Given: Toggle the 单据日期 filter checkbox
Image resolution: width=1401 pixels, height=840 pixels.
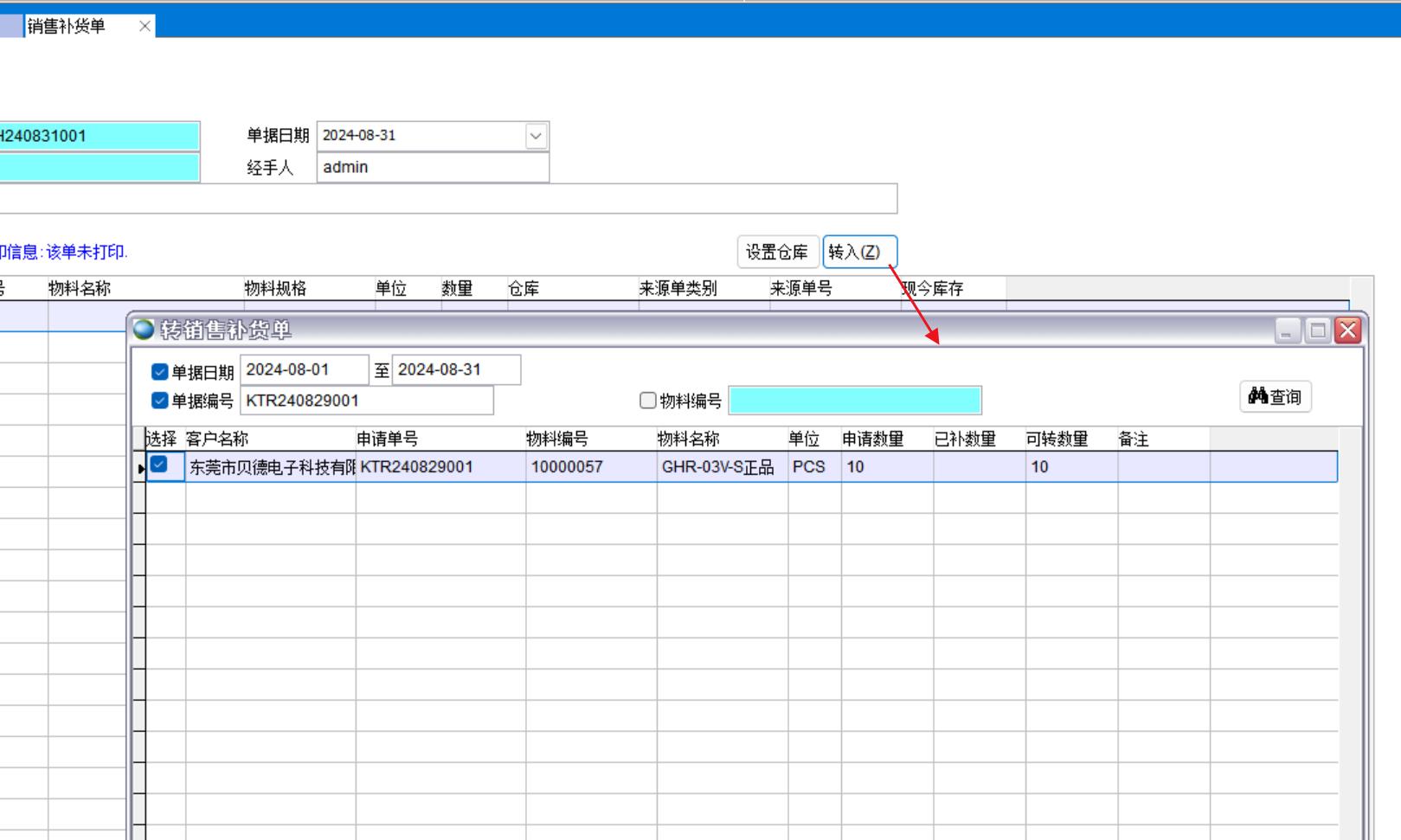Looking at the screenshot, I should [x=159, y=372].
